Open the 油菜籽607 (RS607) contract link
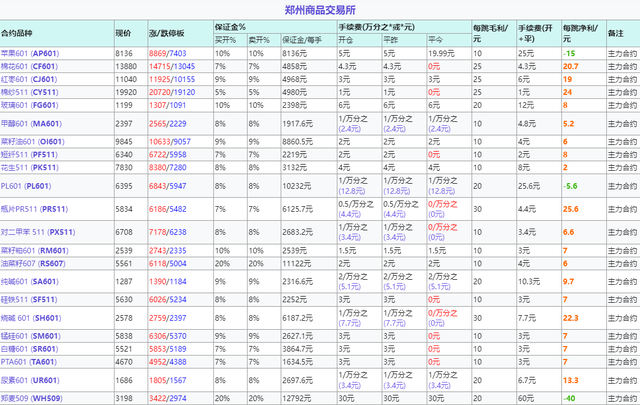The height and width of the screenshot is (405, 640). [x=33, y=263]
